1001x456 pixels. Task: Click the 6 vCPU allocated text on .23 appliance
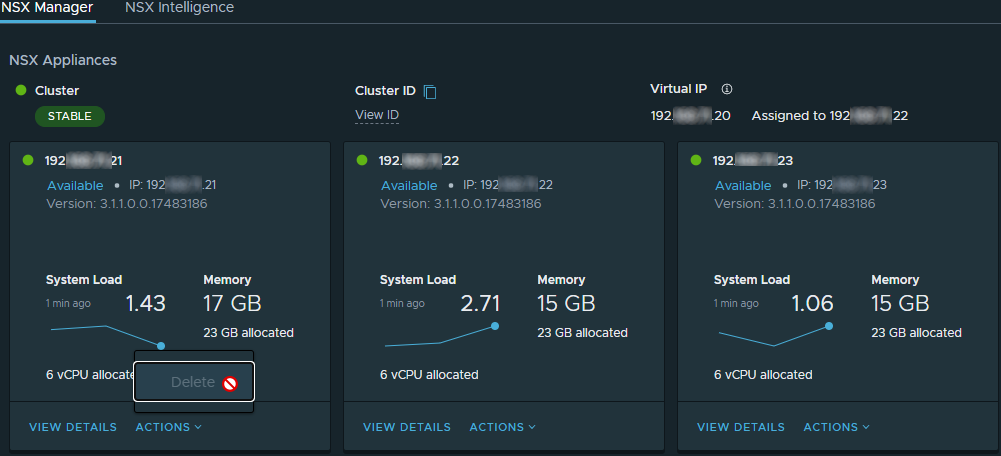(x=763, y=375)
